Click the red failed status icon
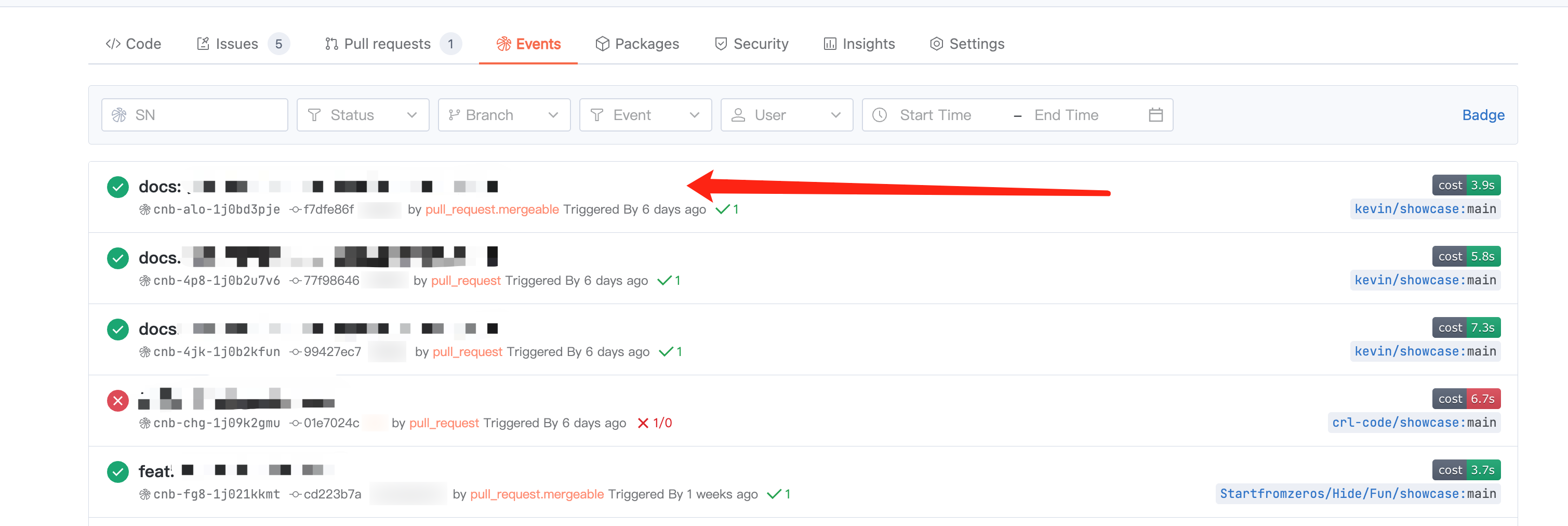Image resolution: width=1568 pixels, height=526 pixels. (x=117, y=401)
